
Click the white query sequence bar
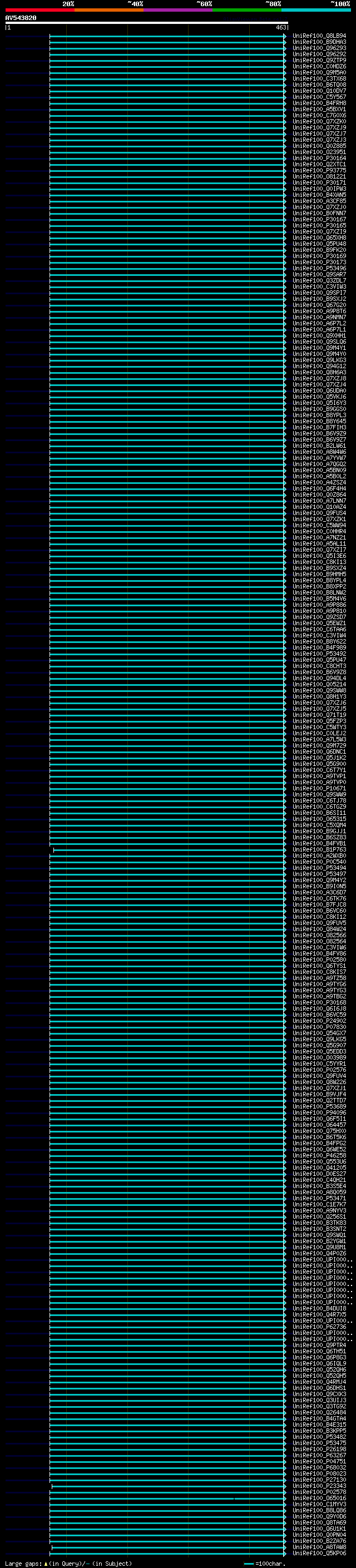coord(147,22)
